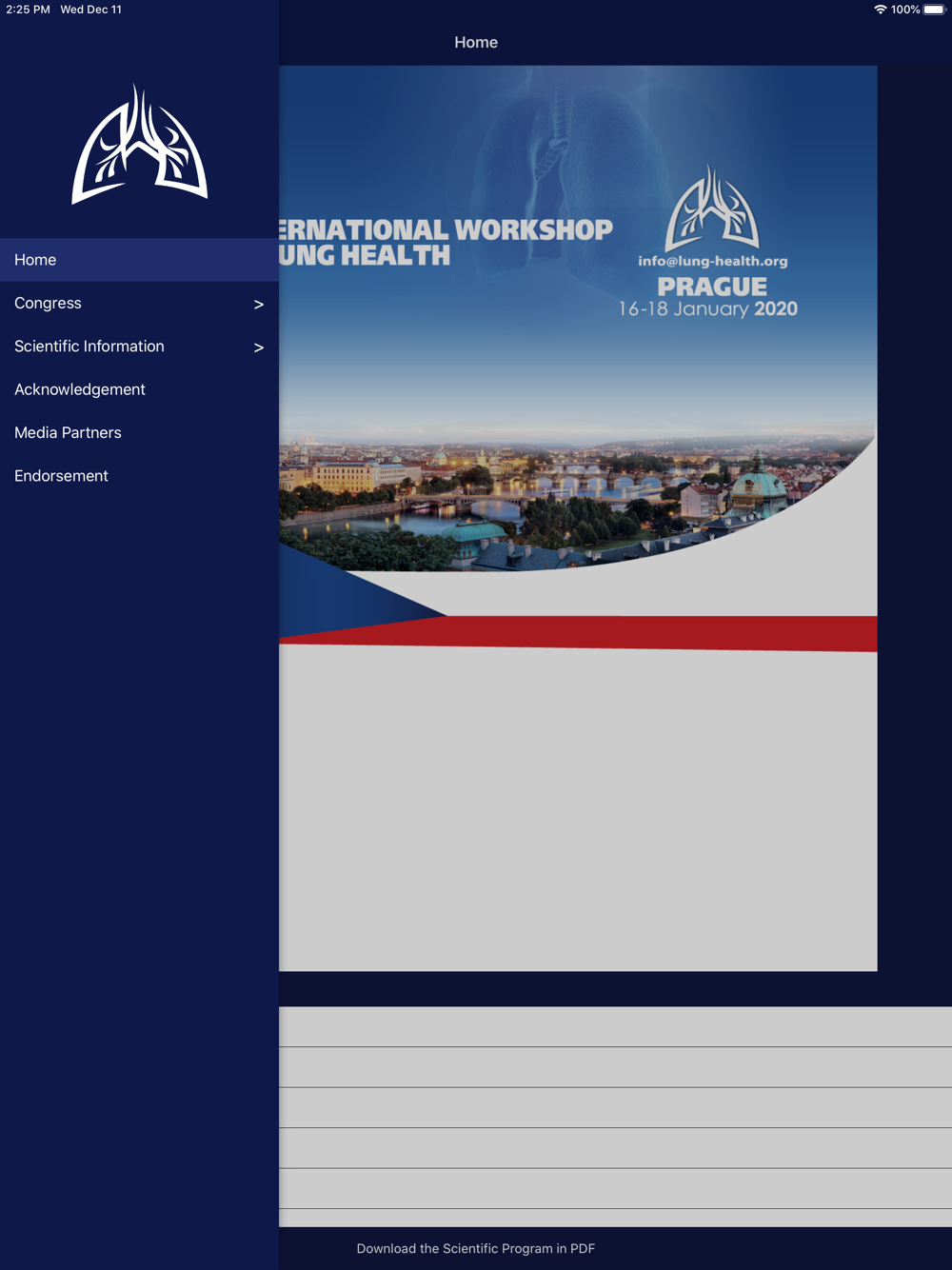The width and height of the screenshot is (952, 1270).
Task: Tap the PRAGUE 16-18 January 2020 text
Action: (x=709, y=297)
